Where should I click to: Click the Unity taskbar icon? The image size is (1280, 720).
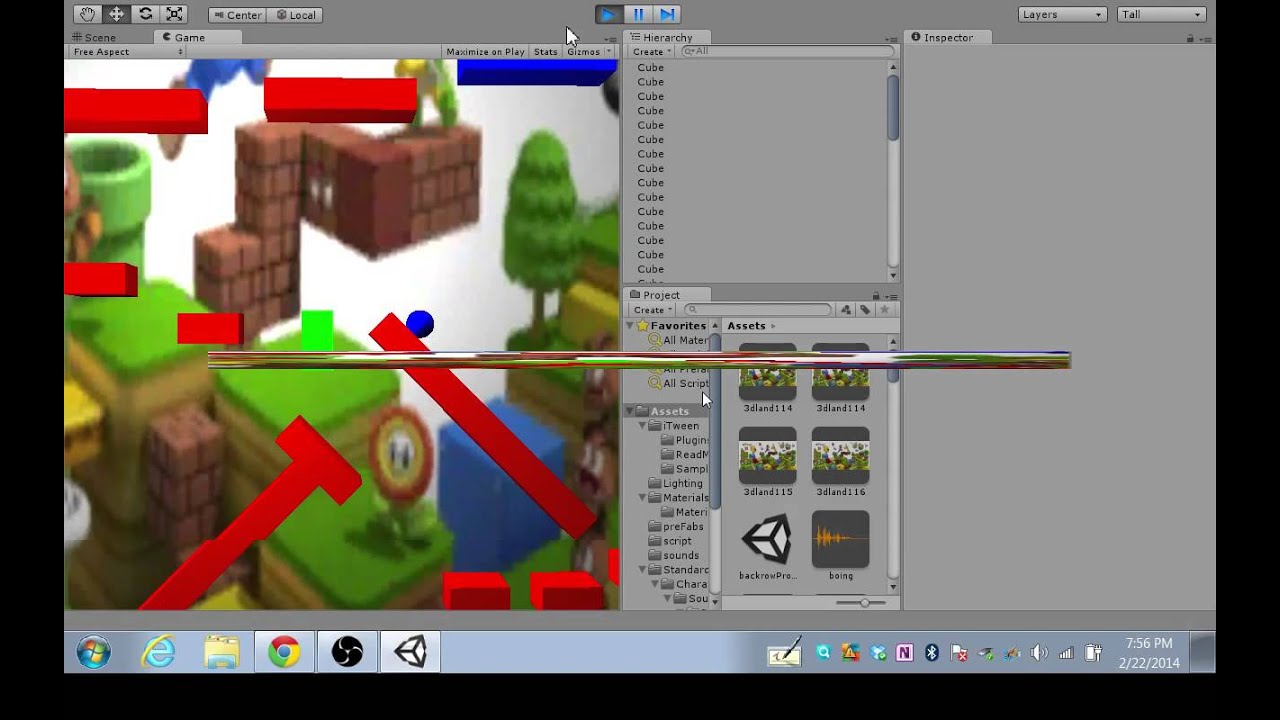tap(410, 653)
